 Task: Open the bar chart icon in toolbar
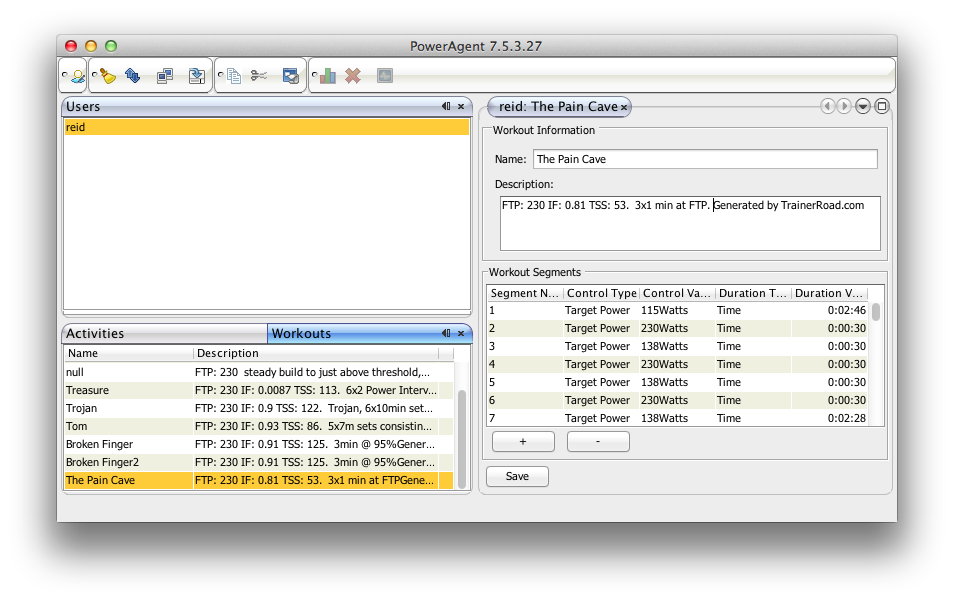coord(328,76)
